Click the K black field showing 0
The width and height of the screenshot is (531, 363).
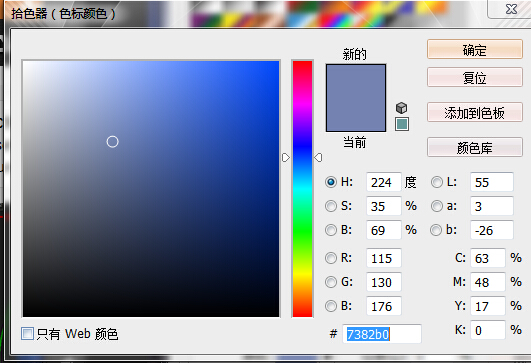488,330
